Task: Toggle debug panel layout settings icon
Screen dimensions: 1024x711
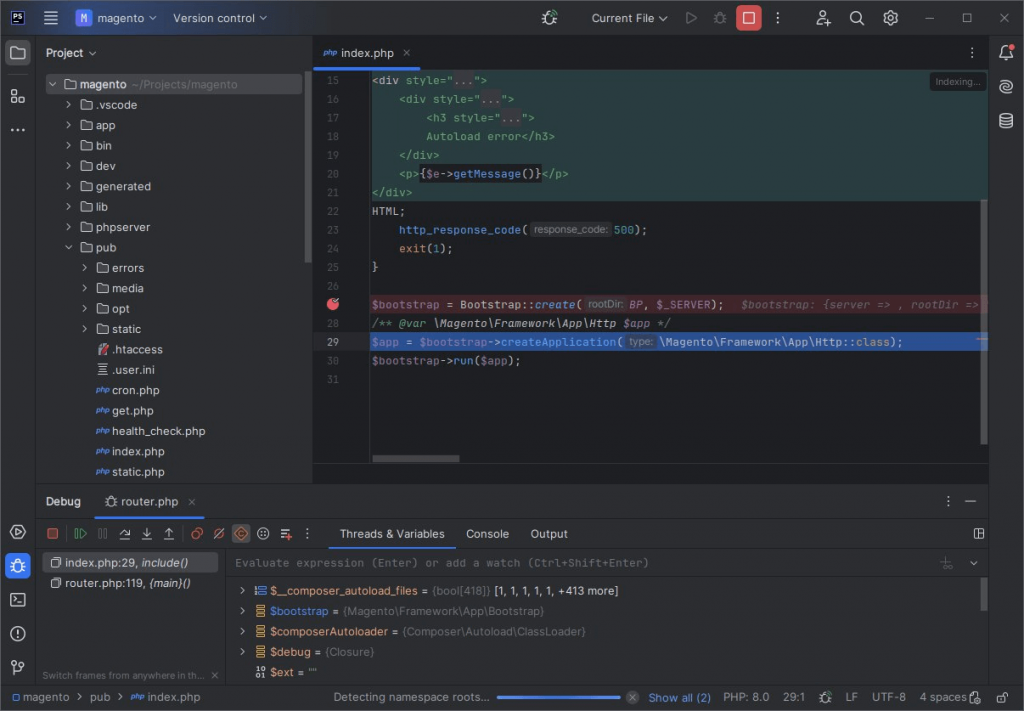Action: click(978, 533)
